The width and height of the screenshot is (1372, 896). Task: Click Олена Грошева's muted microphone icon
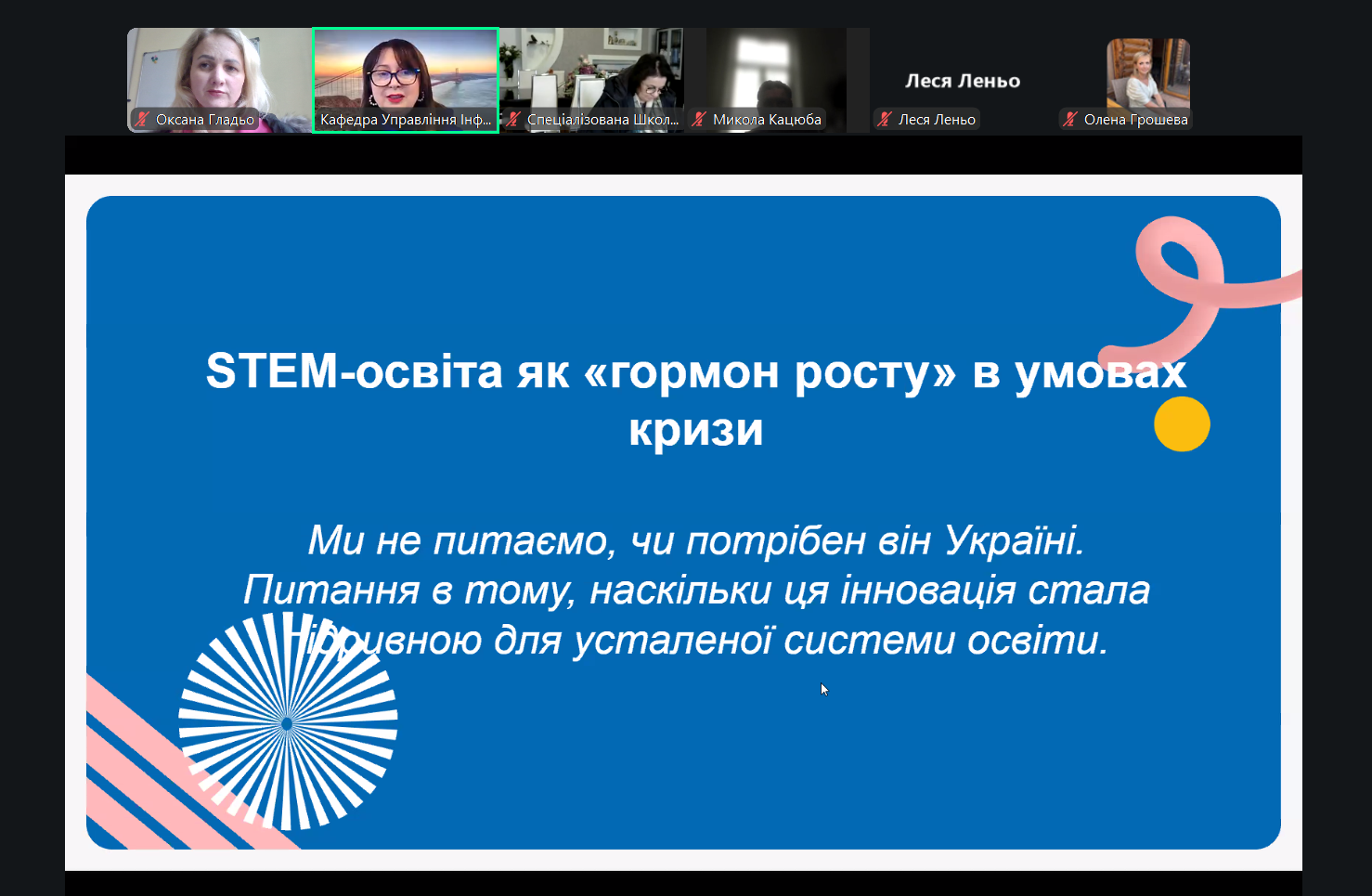(x=1070, y=119)
